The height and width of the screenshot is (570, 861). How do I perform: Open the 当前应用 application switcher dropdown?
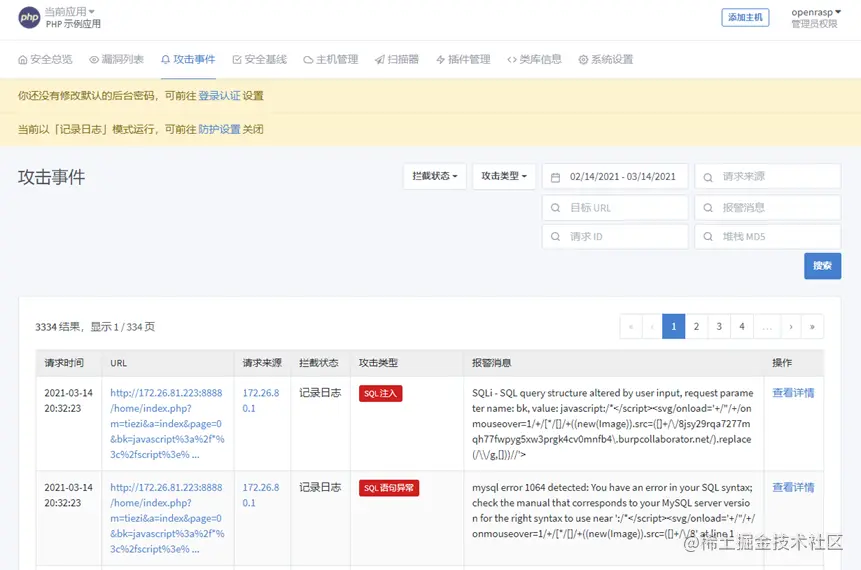point(69,12)
